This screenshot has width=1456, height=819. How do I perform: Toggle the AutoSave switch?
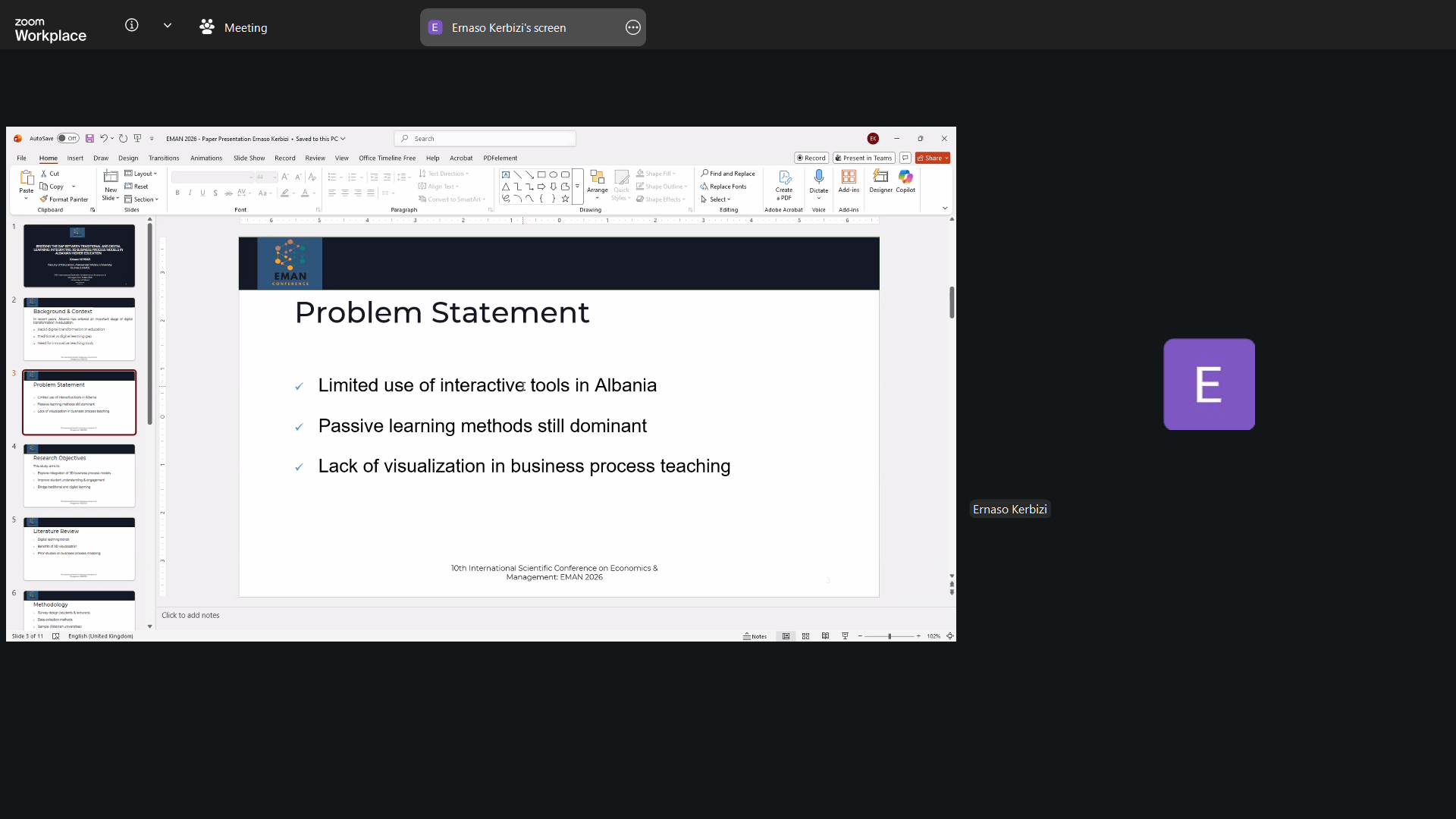(68, 139)
